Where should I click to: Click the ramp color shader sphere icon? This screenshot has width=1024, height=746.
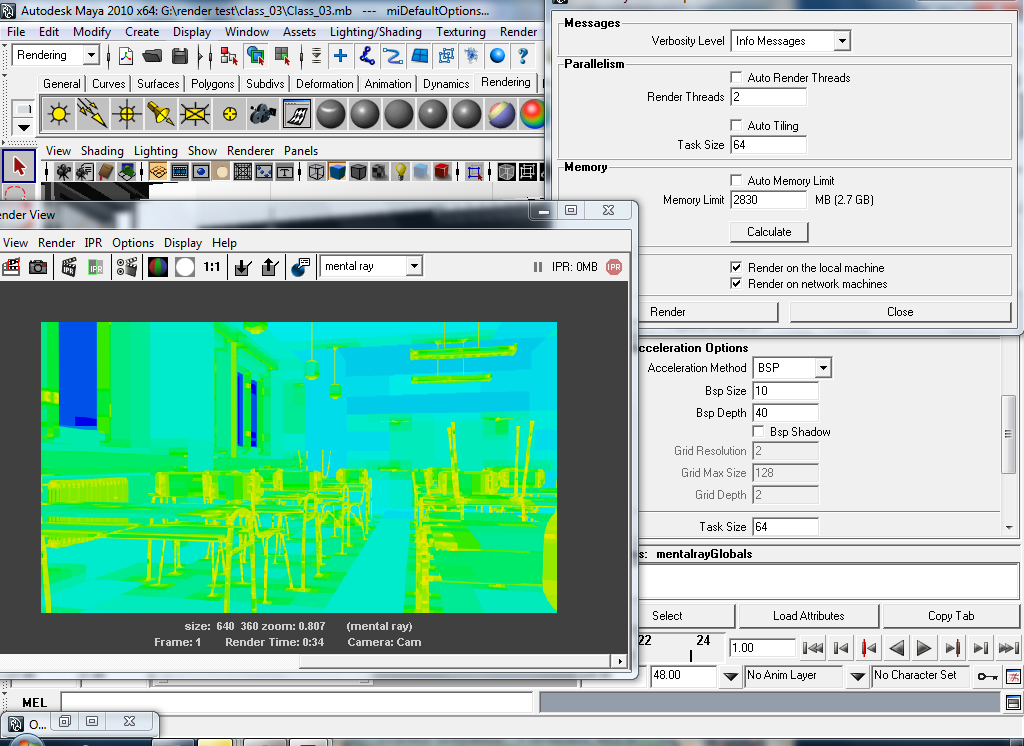(532, 114)
